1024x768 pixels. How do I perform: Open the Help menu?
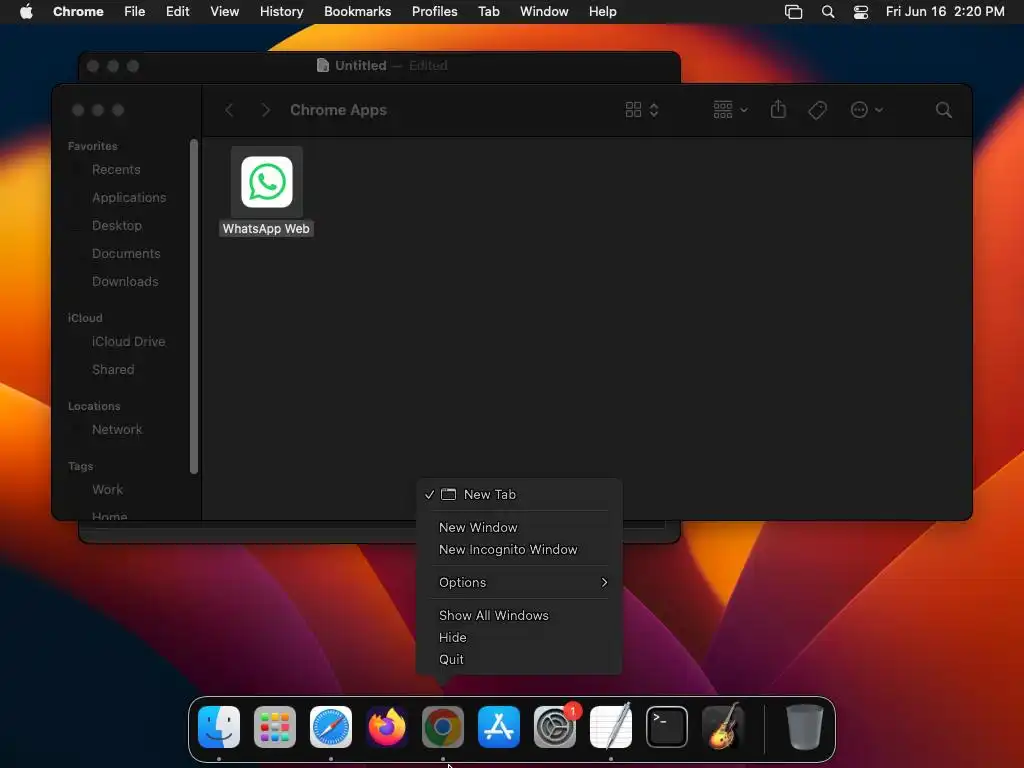[x=602, y=12]
